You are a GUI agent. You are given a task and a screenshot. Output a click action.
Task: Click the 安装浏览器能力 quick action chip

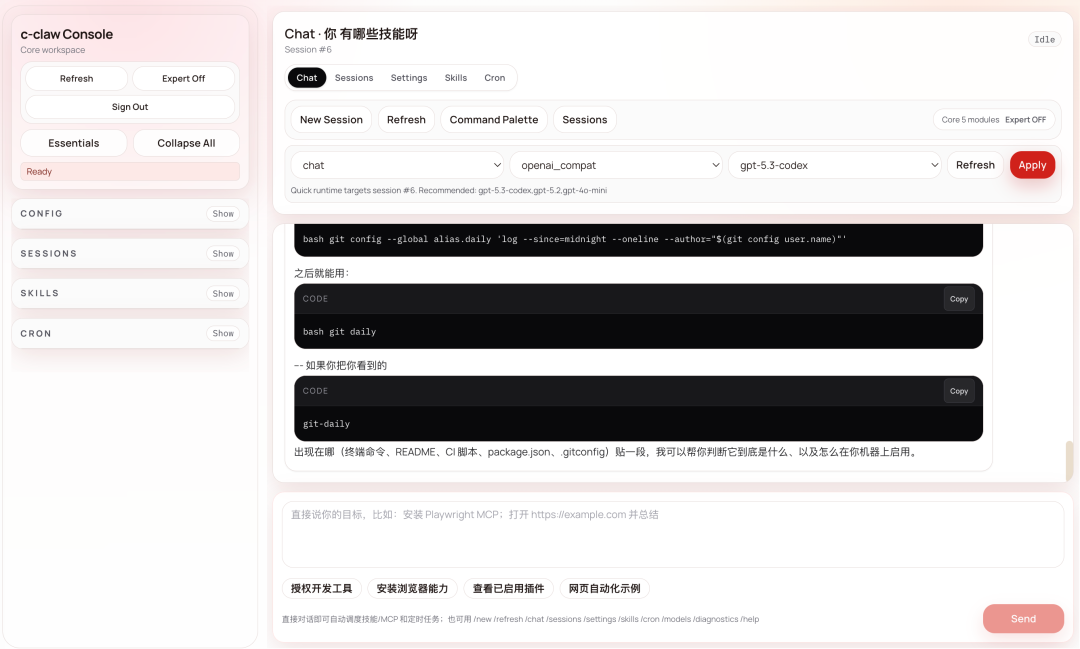click(411, 588)
